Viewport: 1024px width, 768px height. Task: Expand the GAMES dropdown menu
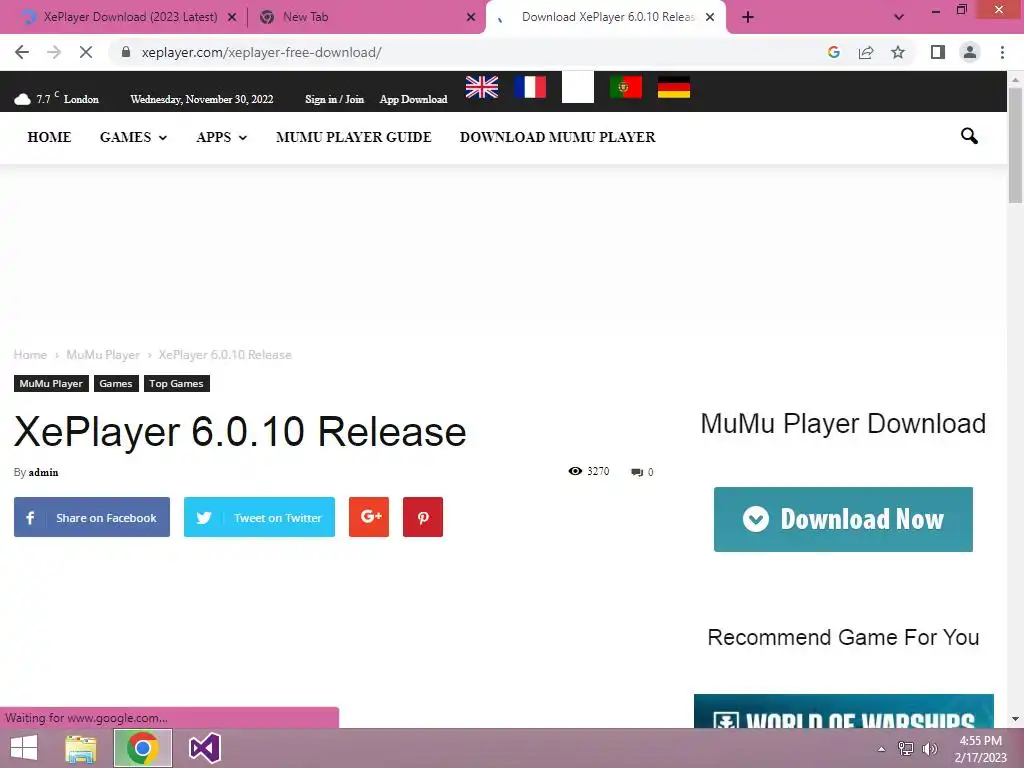[133, 137]
